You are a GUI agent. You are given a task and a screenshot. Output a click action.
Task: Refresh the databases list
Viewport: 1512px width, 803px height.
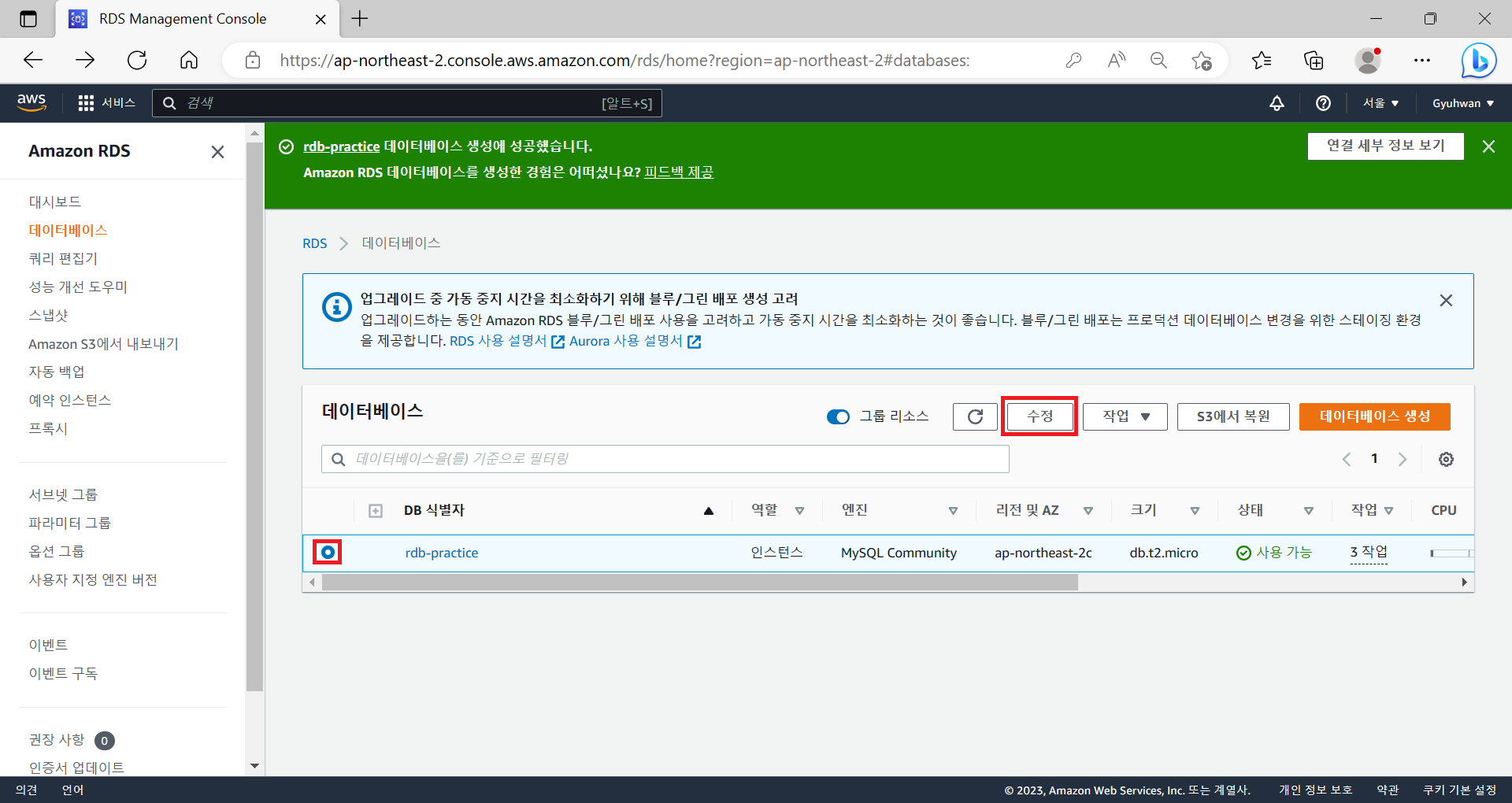coord(975,416)
